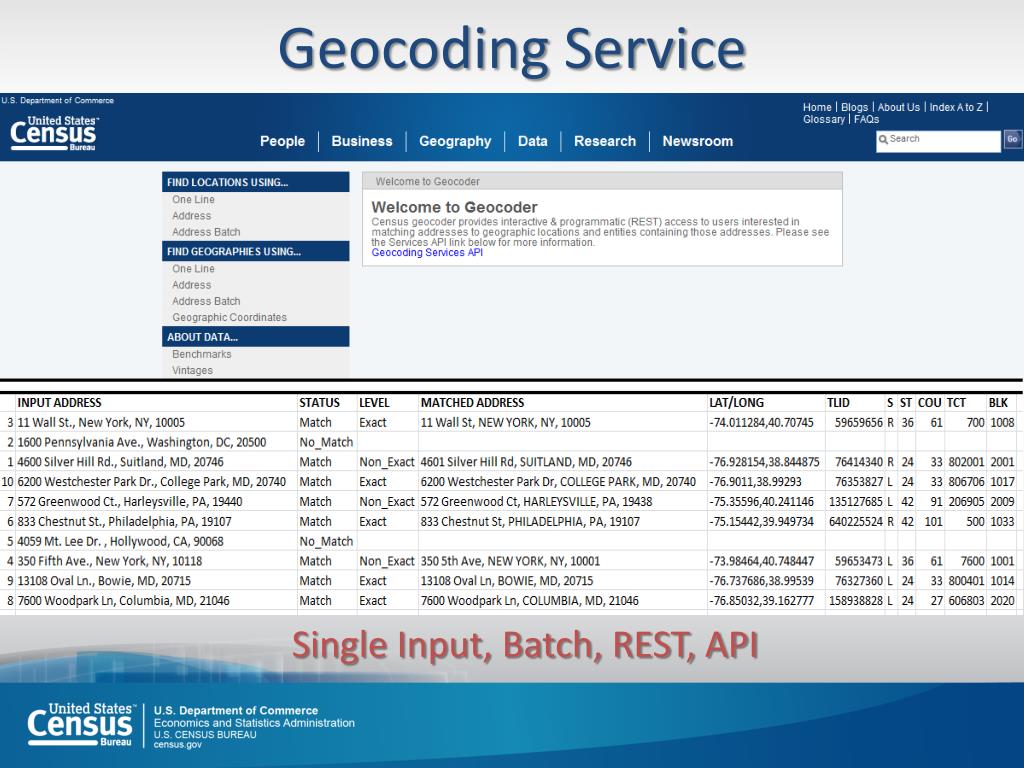This screenshot has width=1024, height=768.
Task: Select cell 4059 Mt. Lee Dr., Hollywood
Action: pyautogui.click(x=120, y=541)
